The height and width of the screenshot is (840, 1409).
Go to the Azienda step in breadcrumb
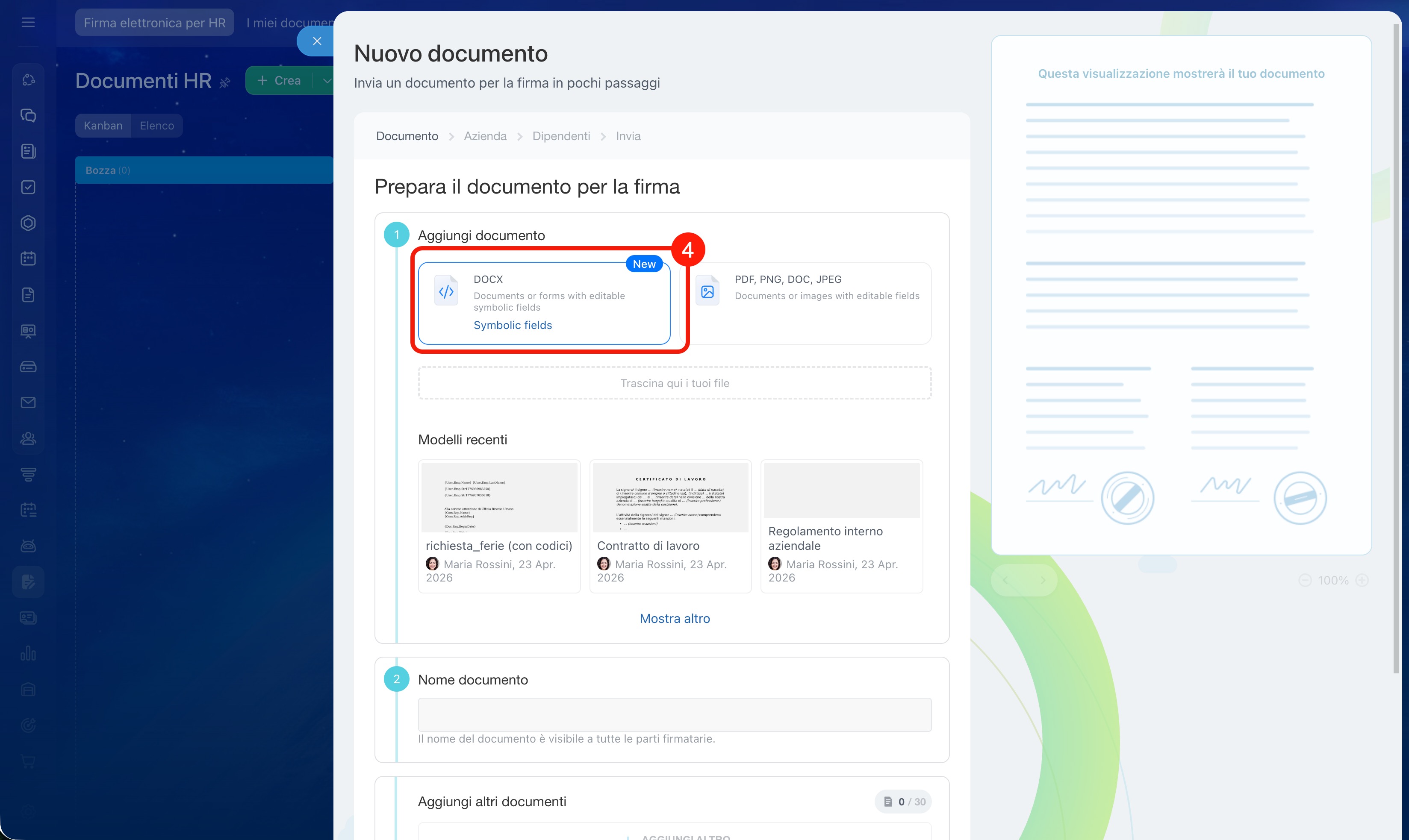(x=485, y=136)
